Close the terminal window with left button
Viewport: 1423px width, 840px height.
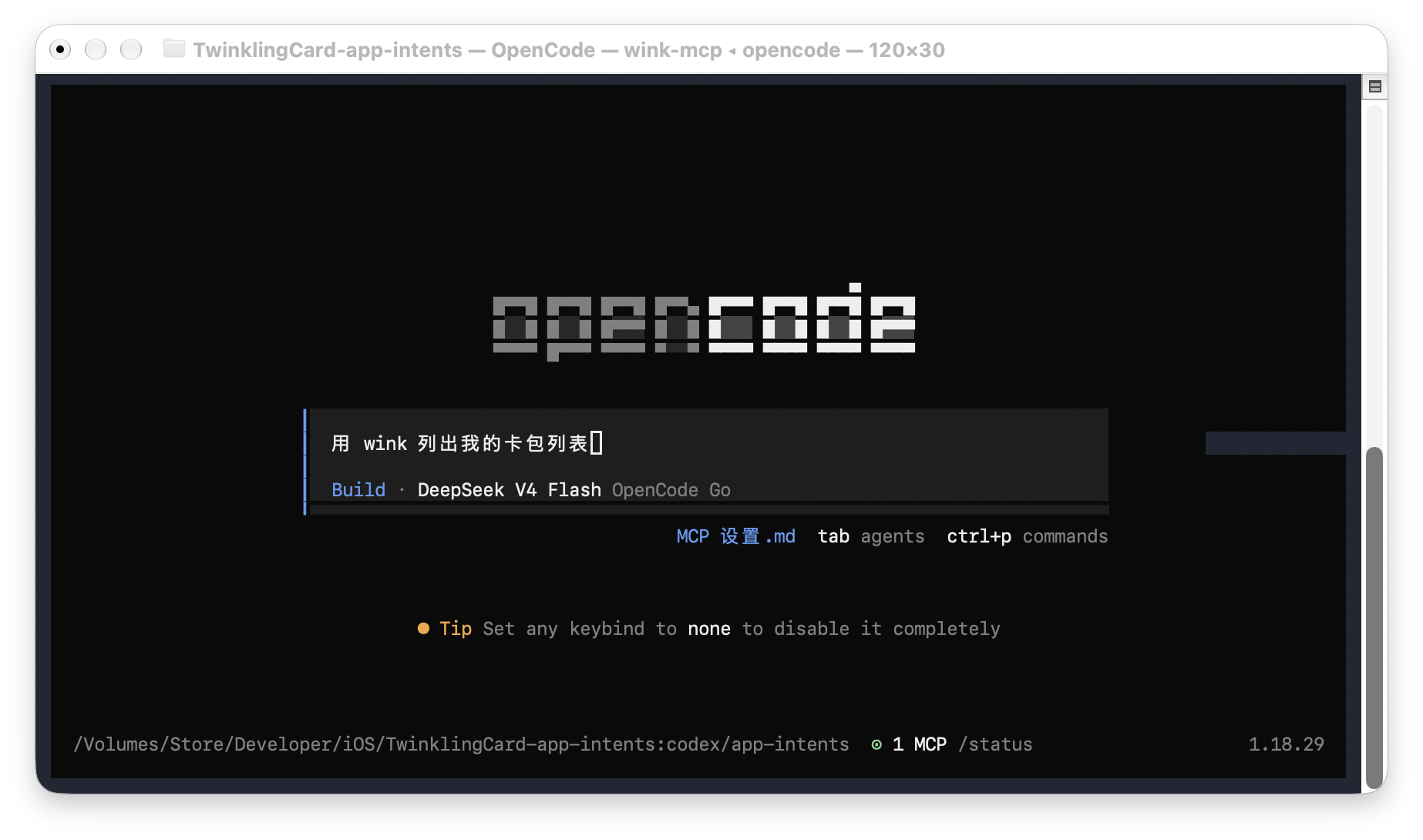coord(60,49)
